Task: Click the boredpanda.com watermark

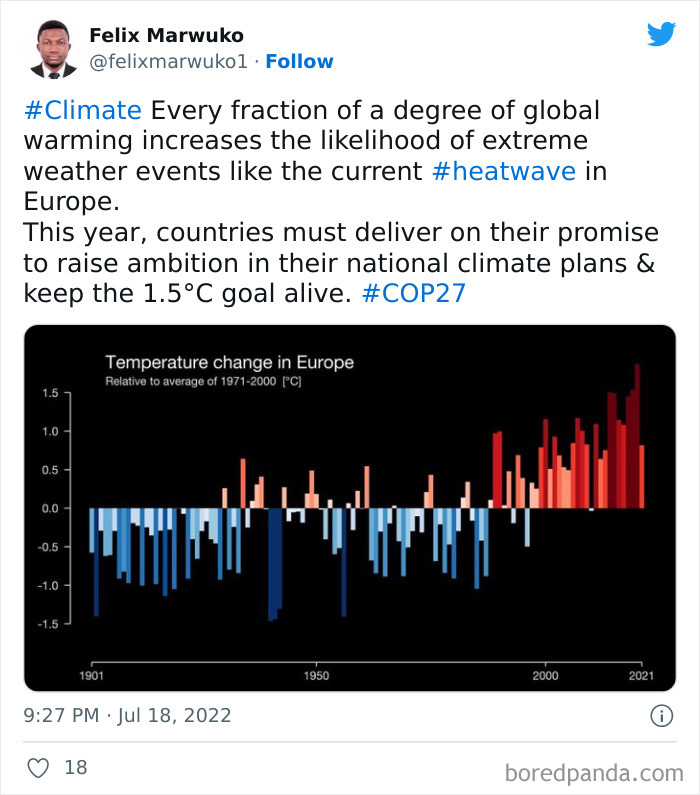Action: coord(594,773)
